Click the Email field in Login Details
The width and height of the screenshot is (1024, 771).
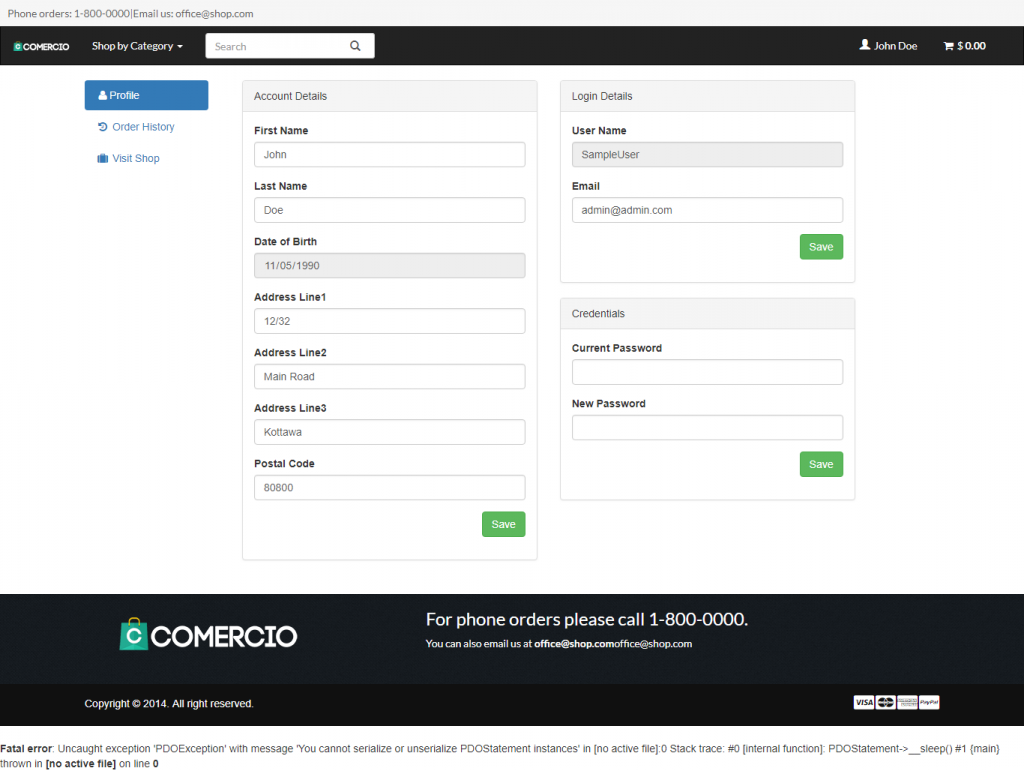[707, 210]
